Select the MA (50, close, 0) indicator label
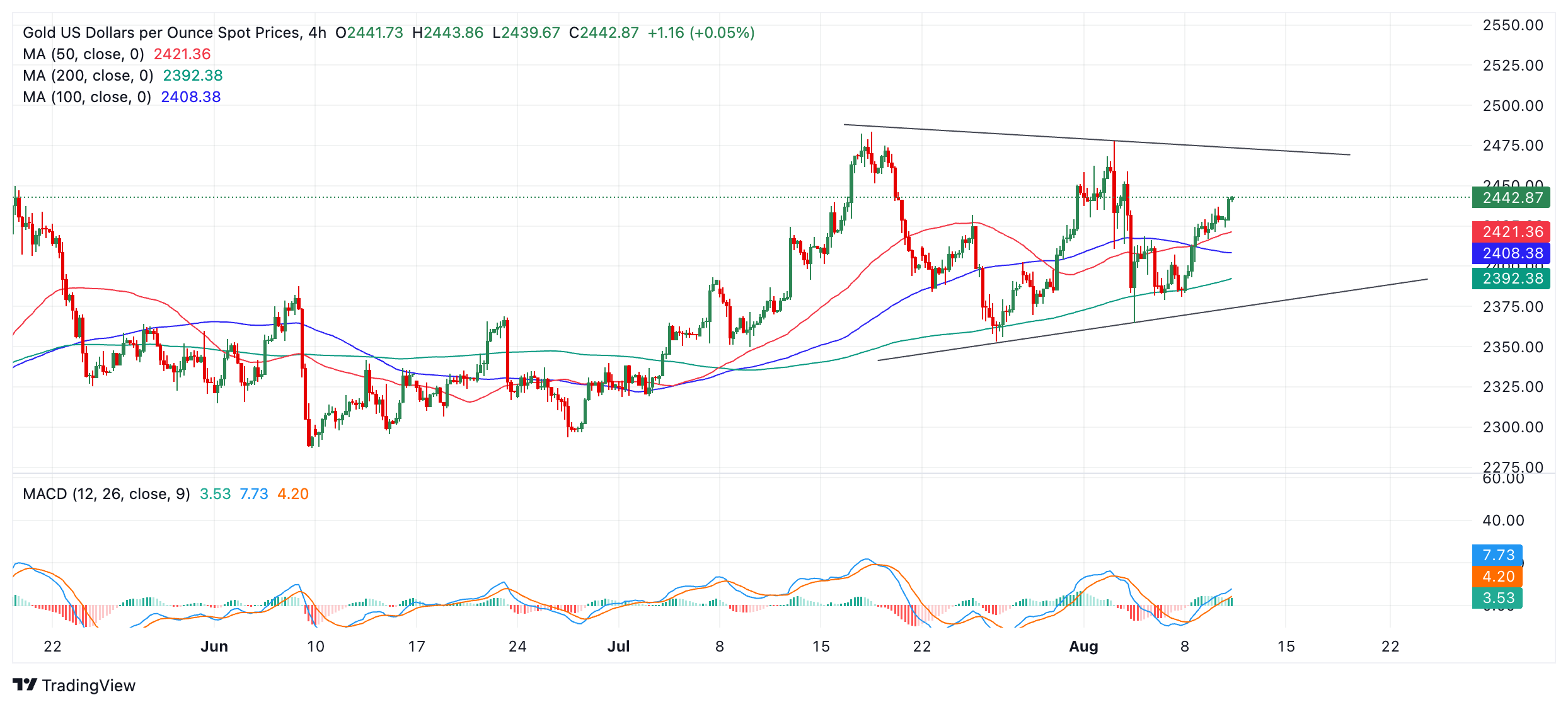The height and width of the screenshot is (707, 1568). 83,54
